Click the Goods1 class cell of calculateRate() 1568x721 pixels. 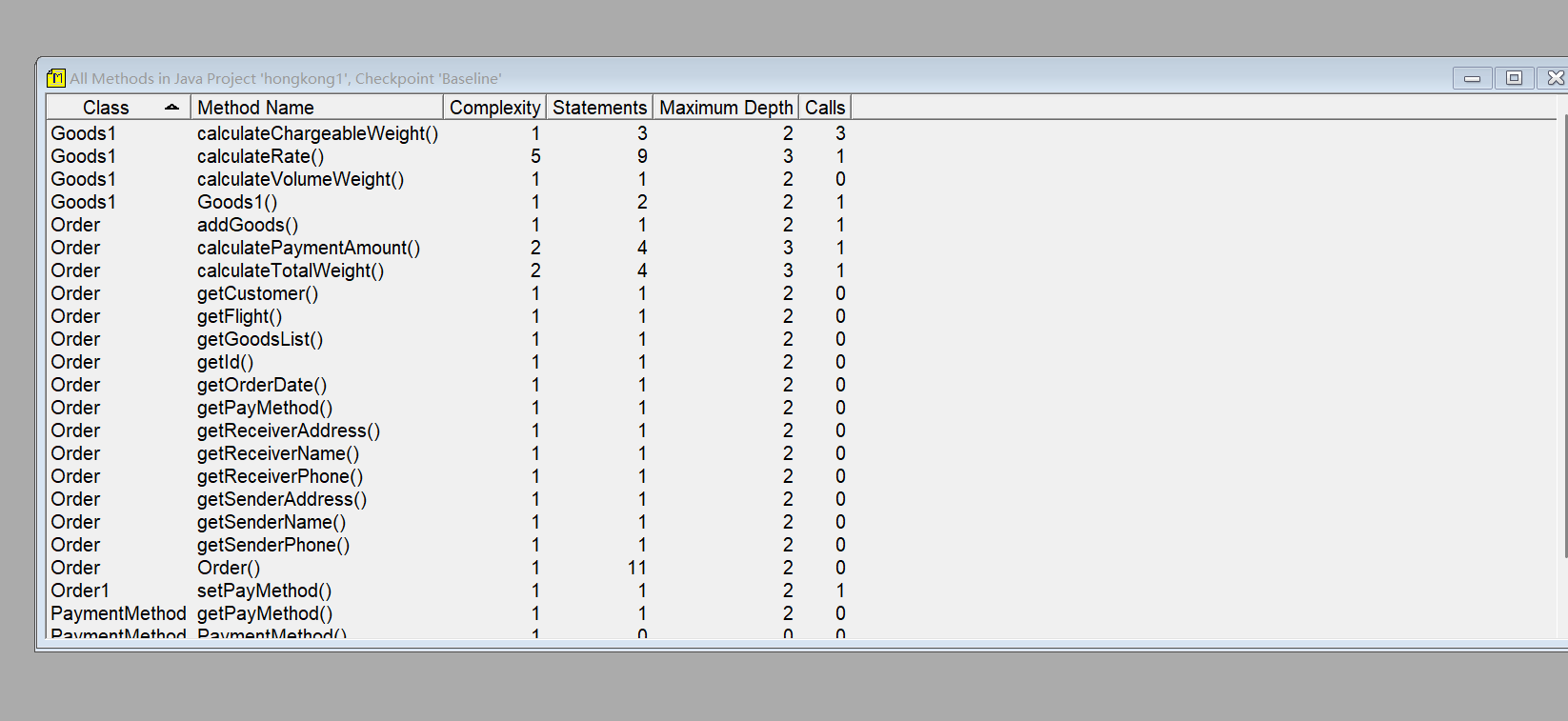click(83, 156)
